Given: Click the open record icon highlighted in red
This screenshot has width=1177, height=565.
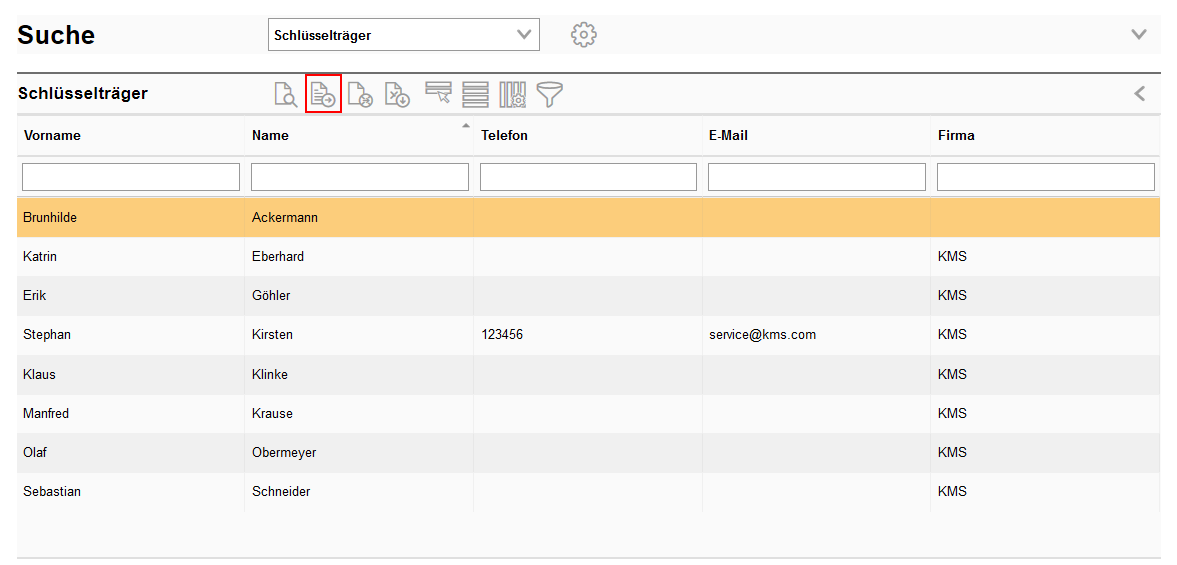Looking at the screenshot, I should [x=323, y=94].
